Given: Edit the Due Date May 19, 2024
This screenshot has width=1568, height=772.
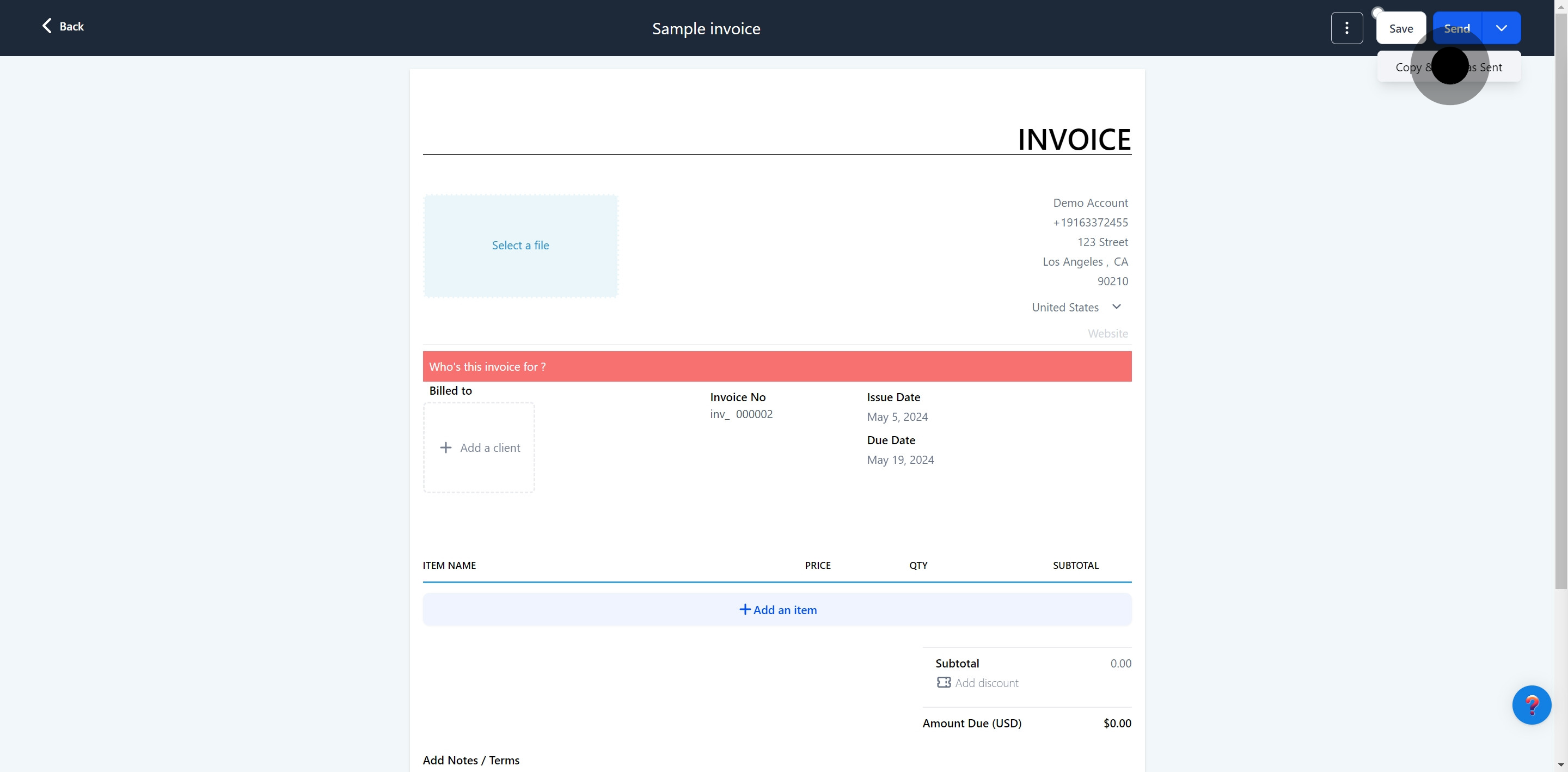Looking at the screenshot, I should coord(901,459).
